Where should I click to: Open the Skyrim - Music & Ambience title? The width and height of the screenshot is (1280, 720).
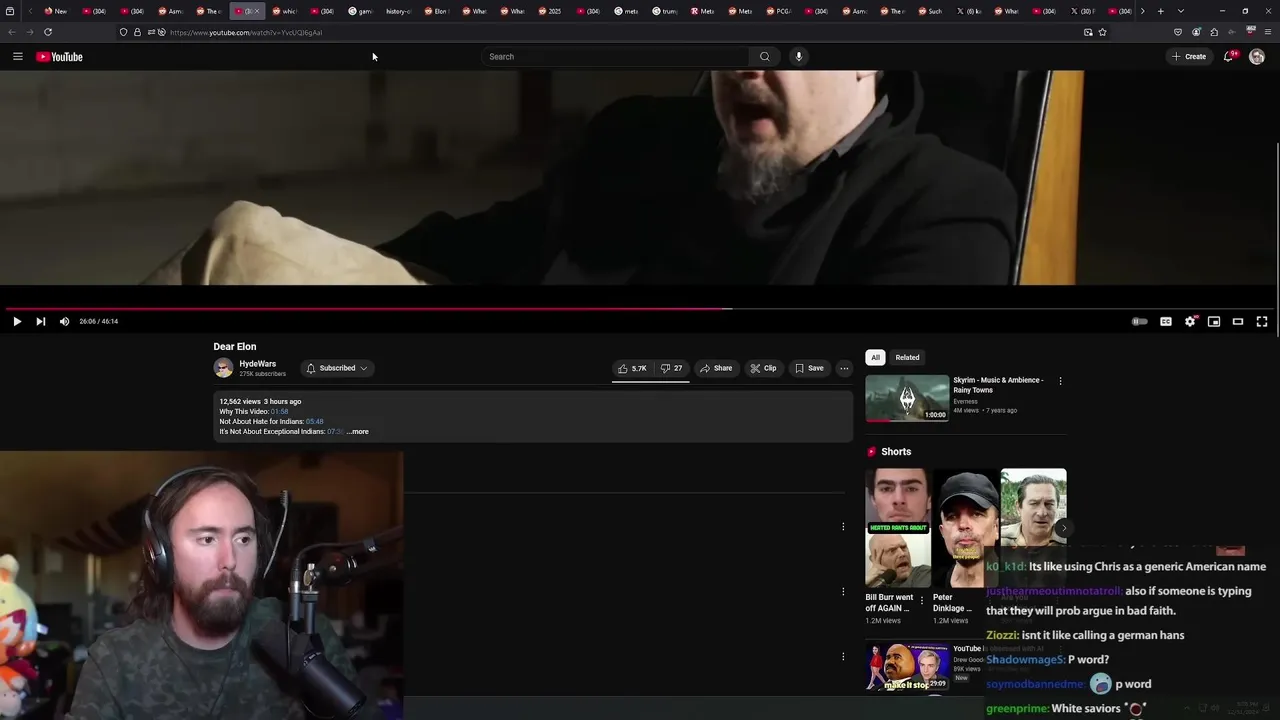click(x=998, y=385)
